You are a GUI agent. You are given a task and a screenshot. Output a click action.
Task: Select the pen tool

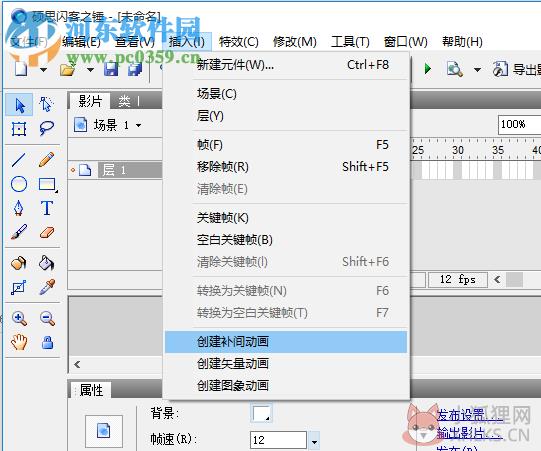coord(19,208)
